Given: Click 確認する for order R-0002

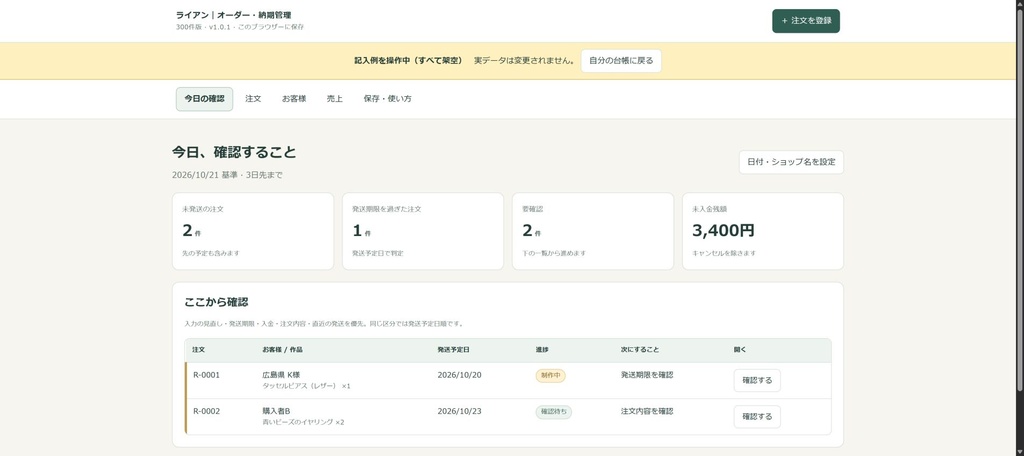Looking at the screenshot, I should (757, 417).
